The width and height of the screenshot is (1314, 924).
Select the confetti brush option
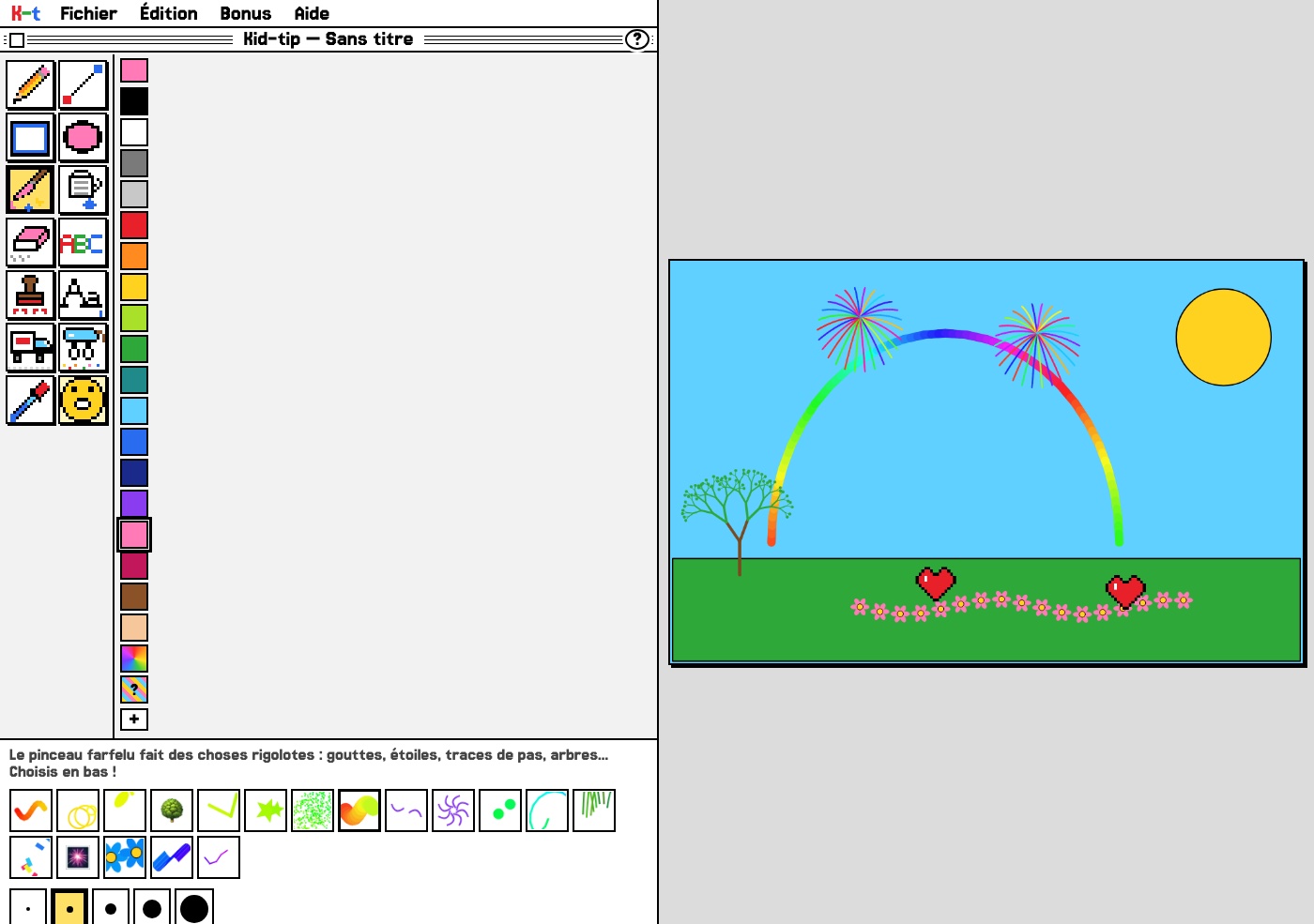31,857
